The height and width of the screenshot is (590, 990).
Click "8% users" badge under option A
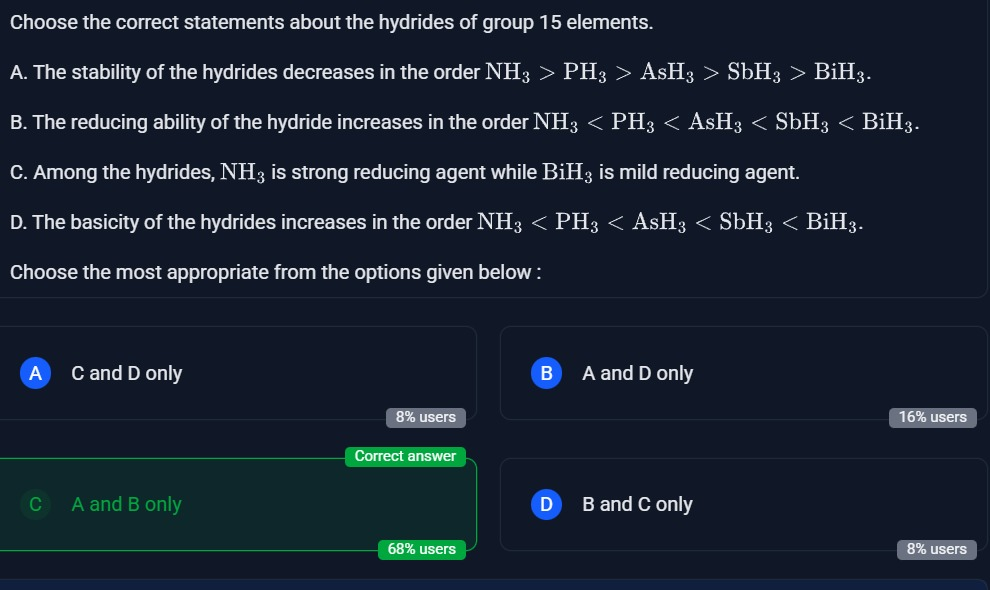425,417
